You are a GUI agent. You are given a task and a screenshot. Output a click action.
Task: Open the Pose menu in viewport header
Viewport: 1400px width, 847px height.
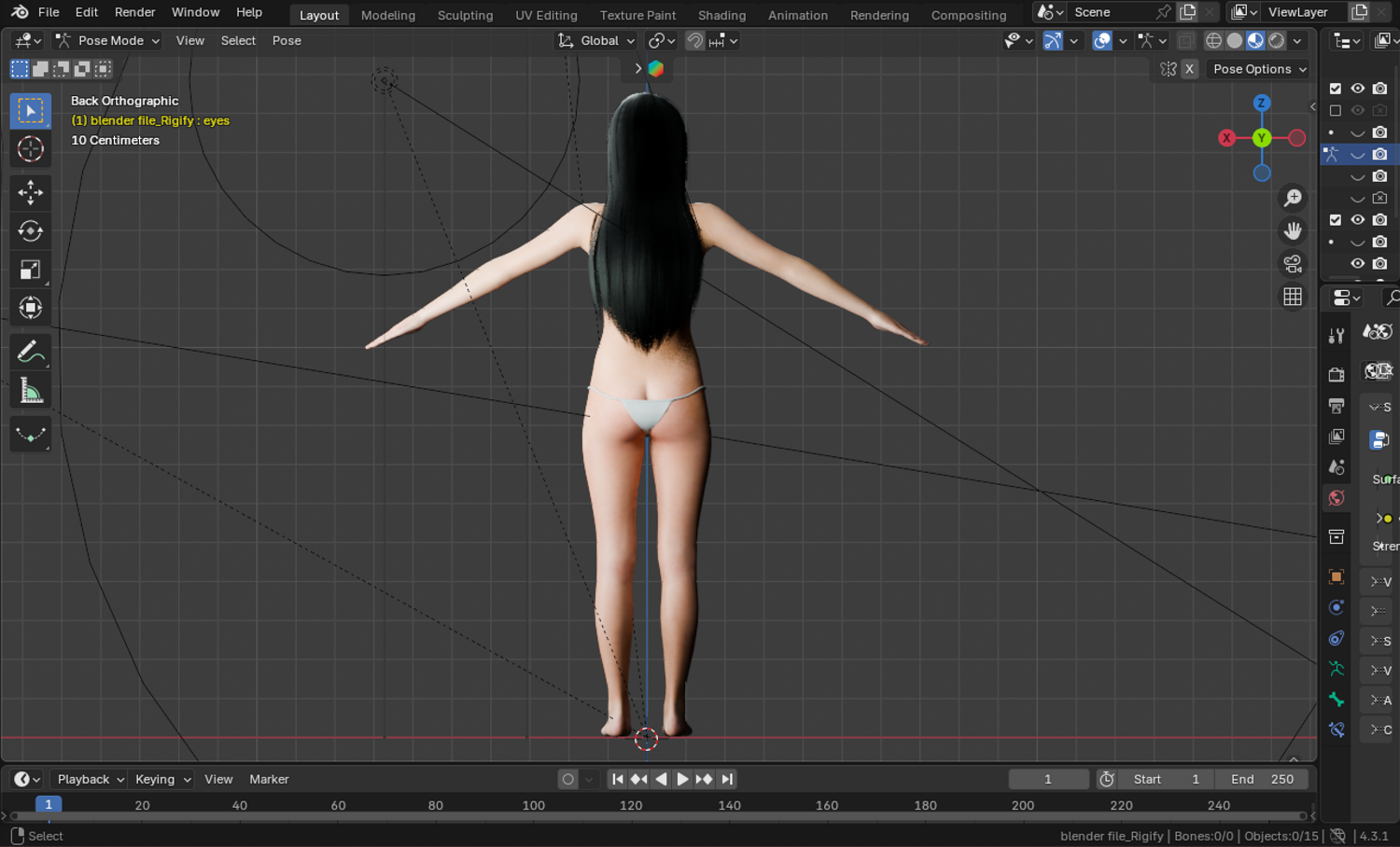click(x=287, y=40)
